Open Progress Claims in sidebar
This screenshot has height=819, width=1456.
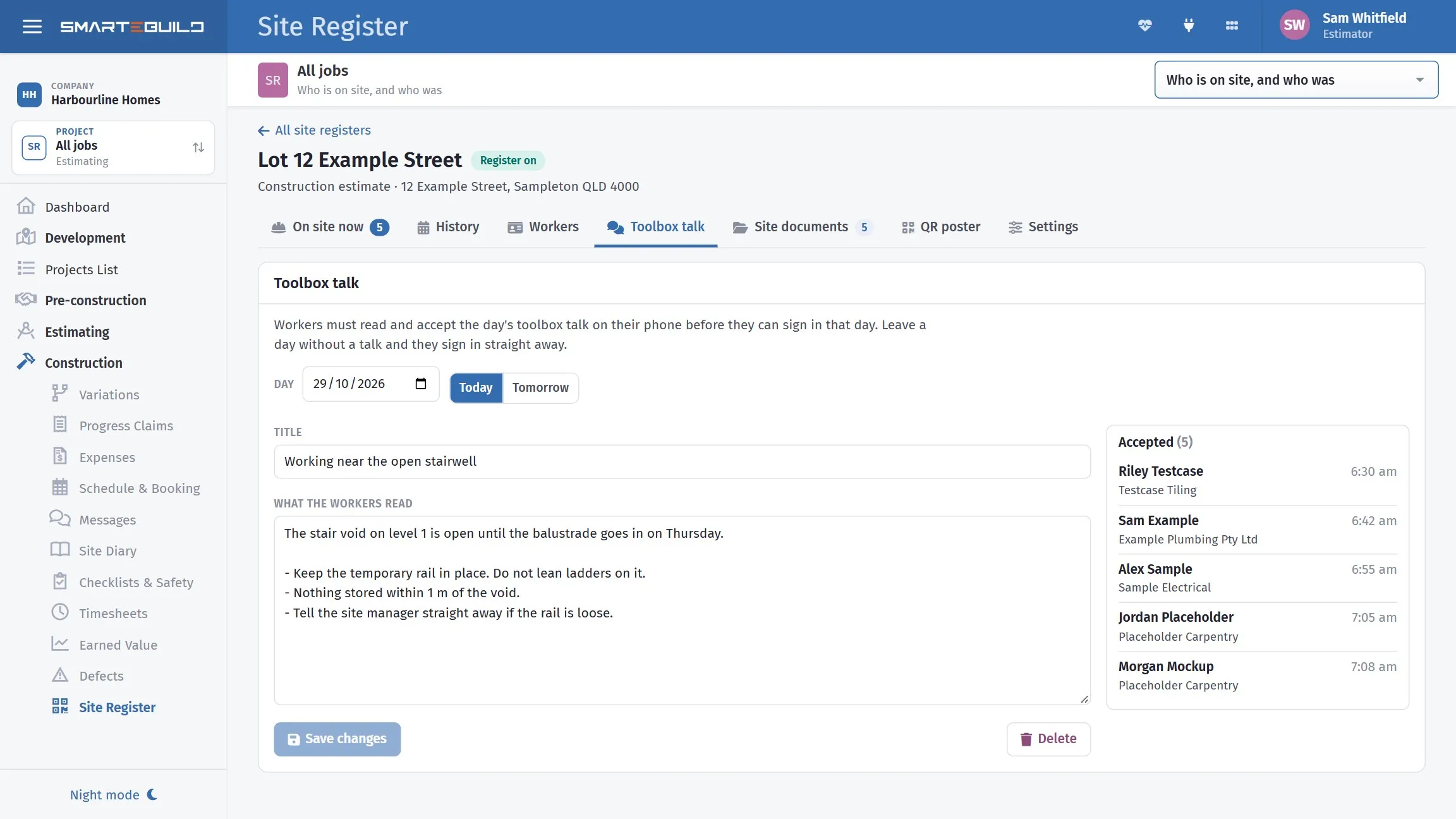(126, 425)
